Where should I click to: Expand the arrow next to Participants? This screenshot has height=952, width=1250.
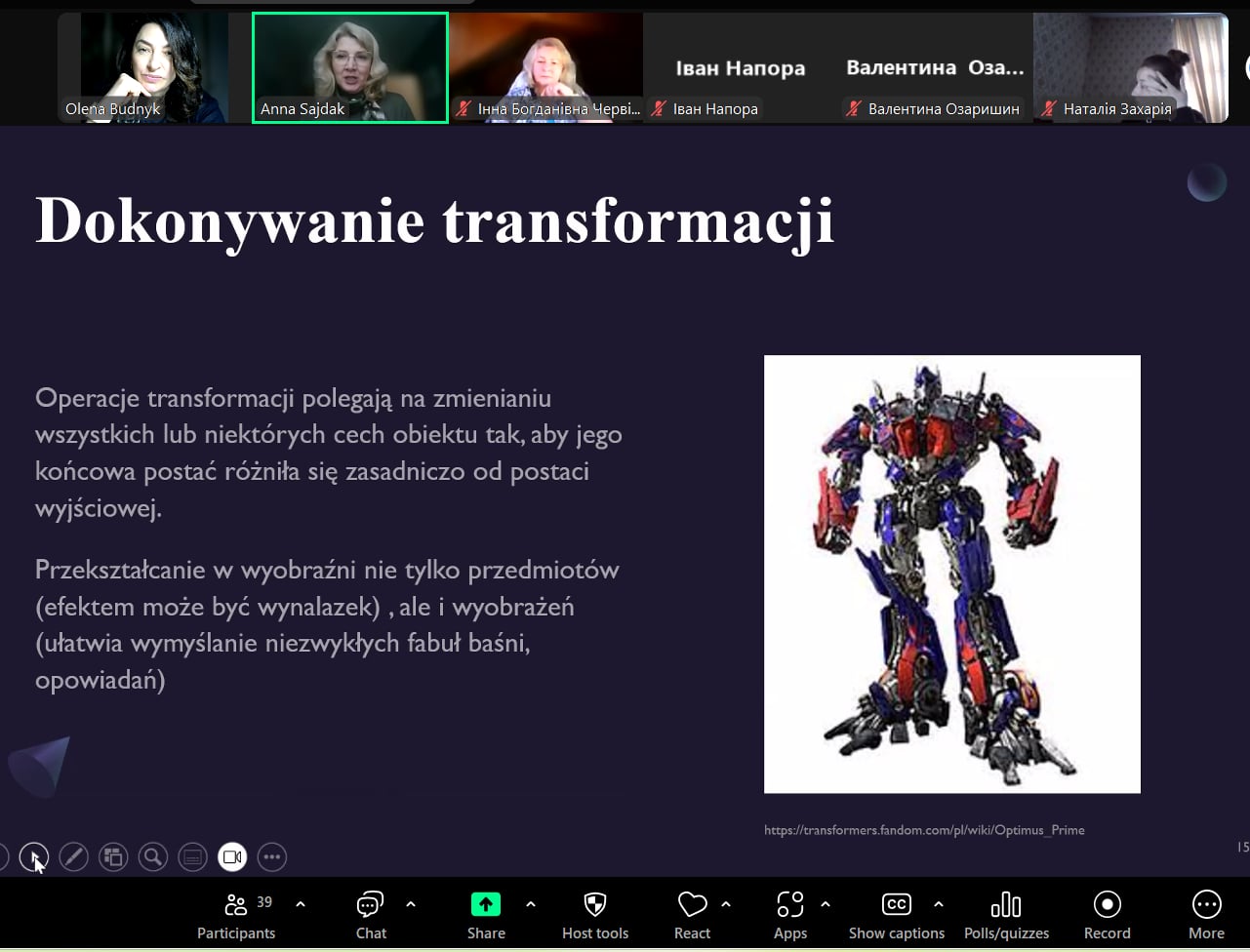pyautogui.click(x=301, y=904)
